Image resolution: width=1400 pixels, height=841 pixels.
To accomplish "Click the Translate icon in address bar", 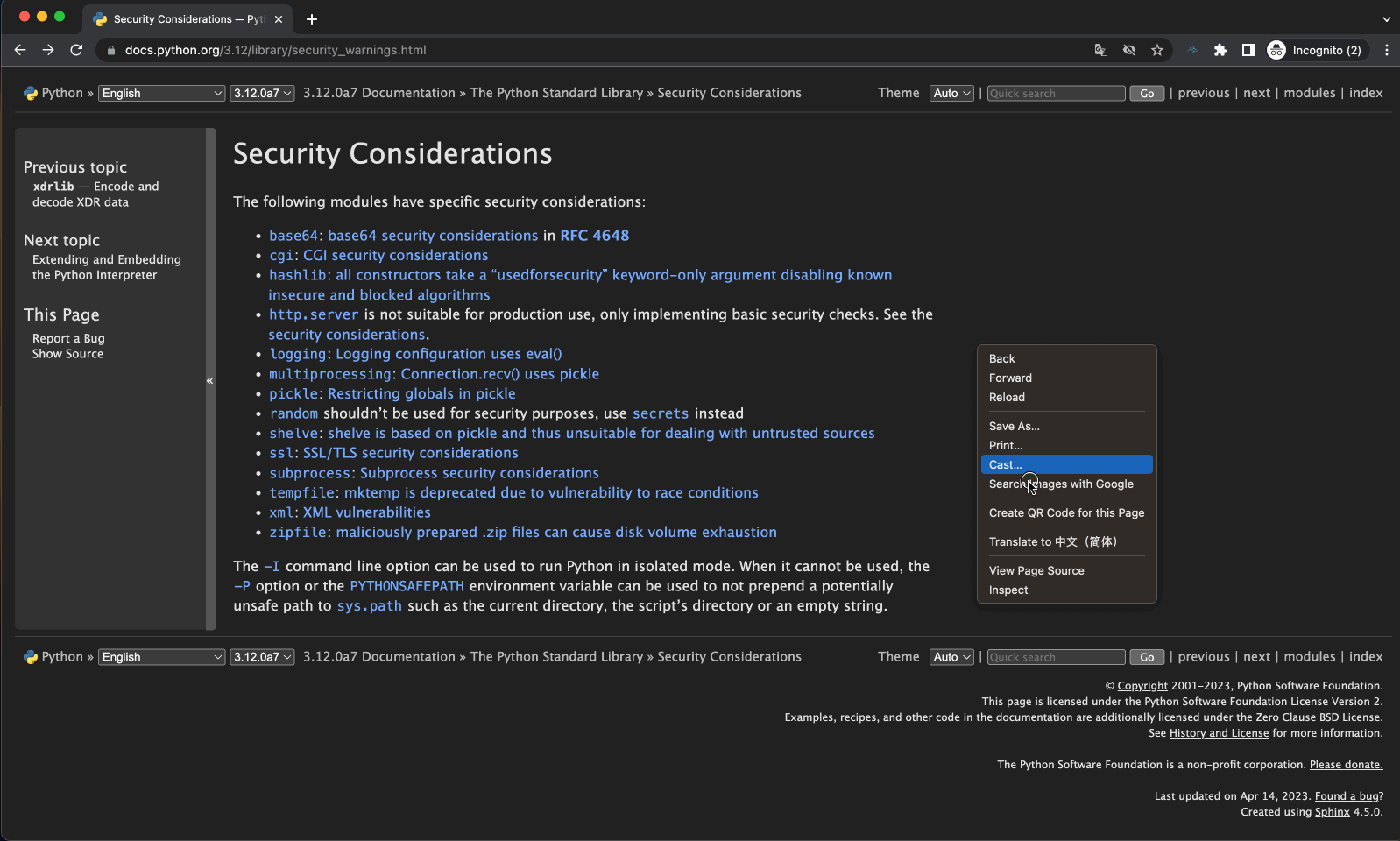I will tap(1101, 50).
